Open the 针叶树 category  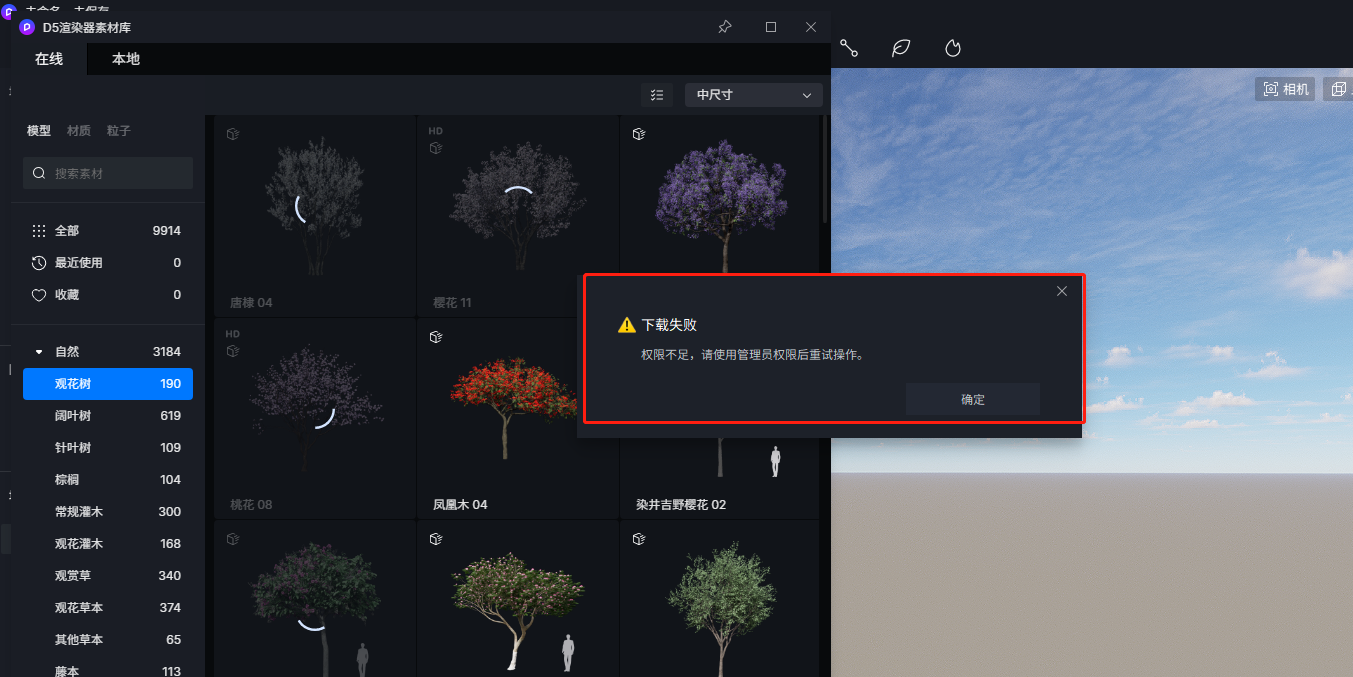108,448
